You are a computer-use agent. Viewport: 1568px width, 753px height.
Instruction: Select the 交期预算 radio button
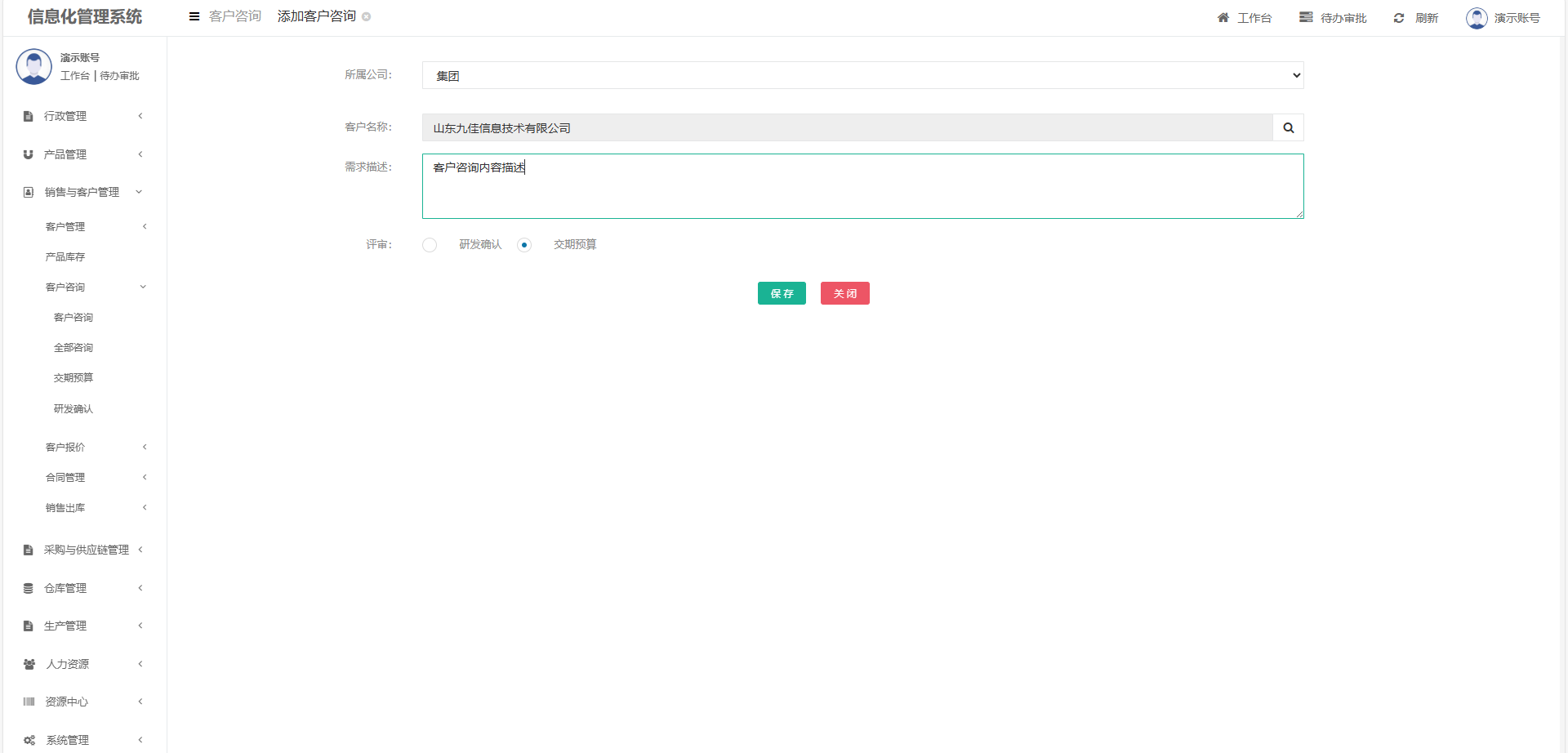coord(524,245)
